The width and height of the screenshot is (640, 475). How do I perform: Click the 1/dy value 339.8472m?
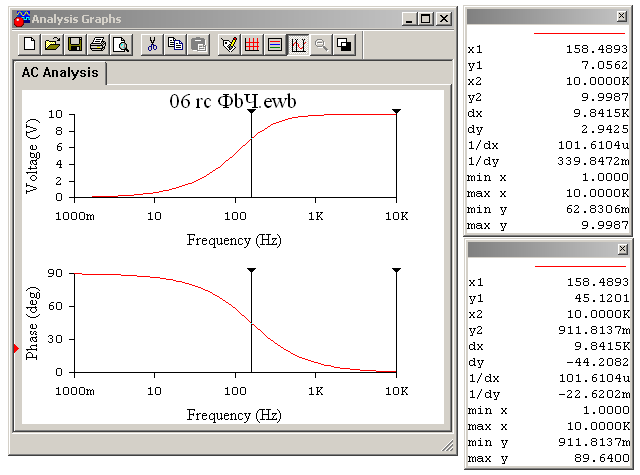click(593, 161)
